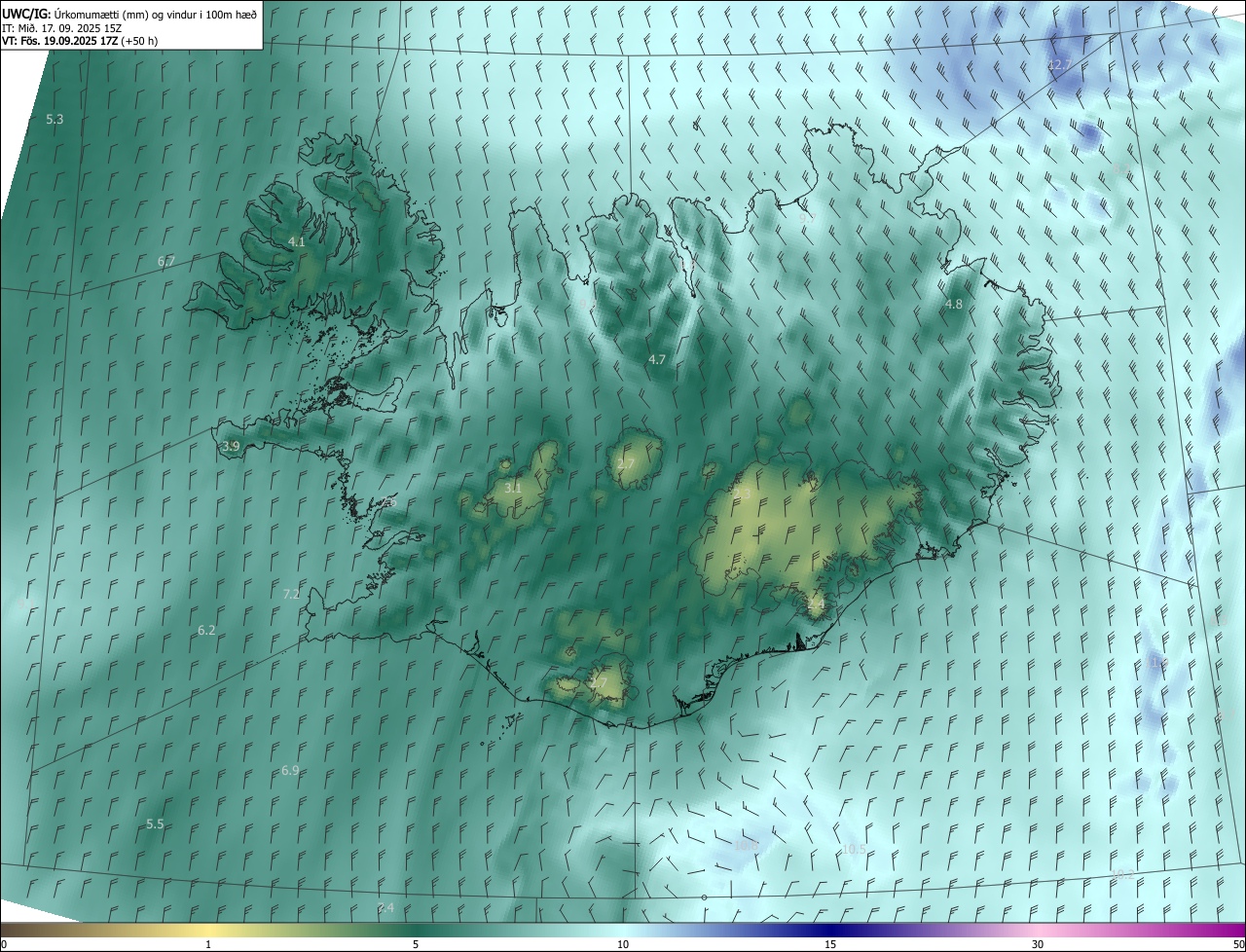Click the 4.7 value in north Iceland

657,359
